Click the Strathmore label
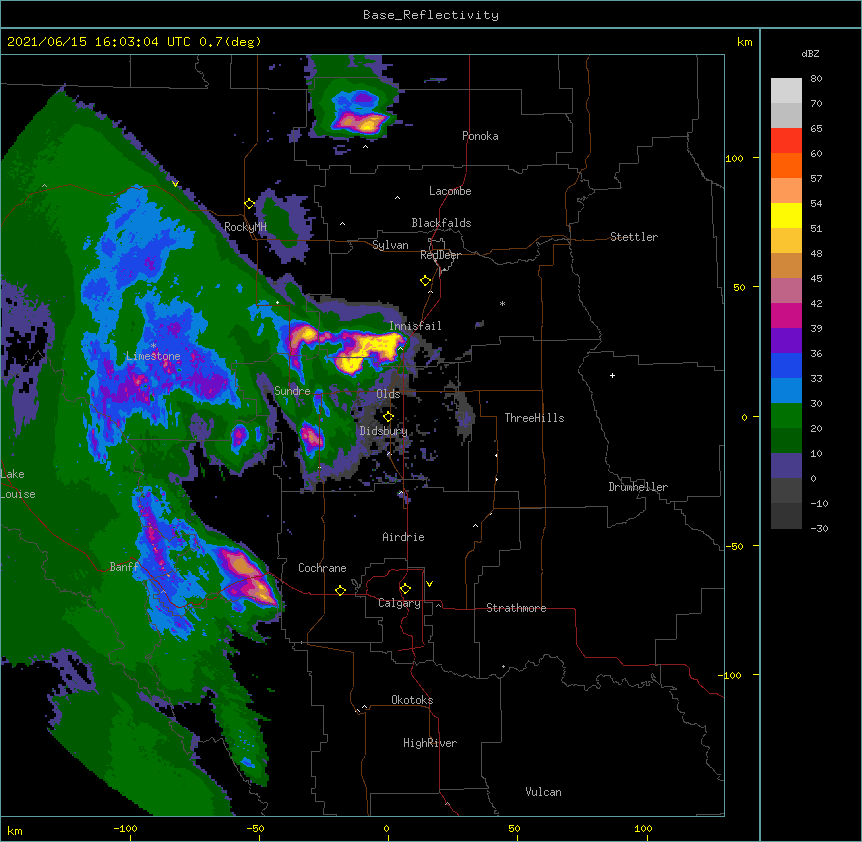862x842 pixels. (516, 608)
